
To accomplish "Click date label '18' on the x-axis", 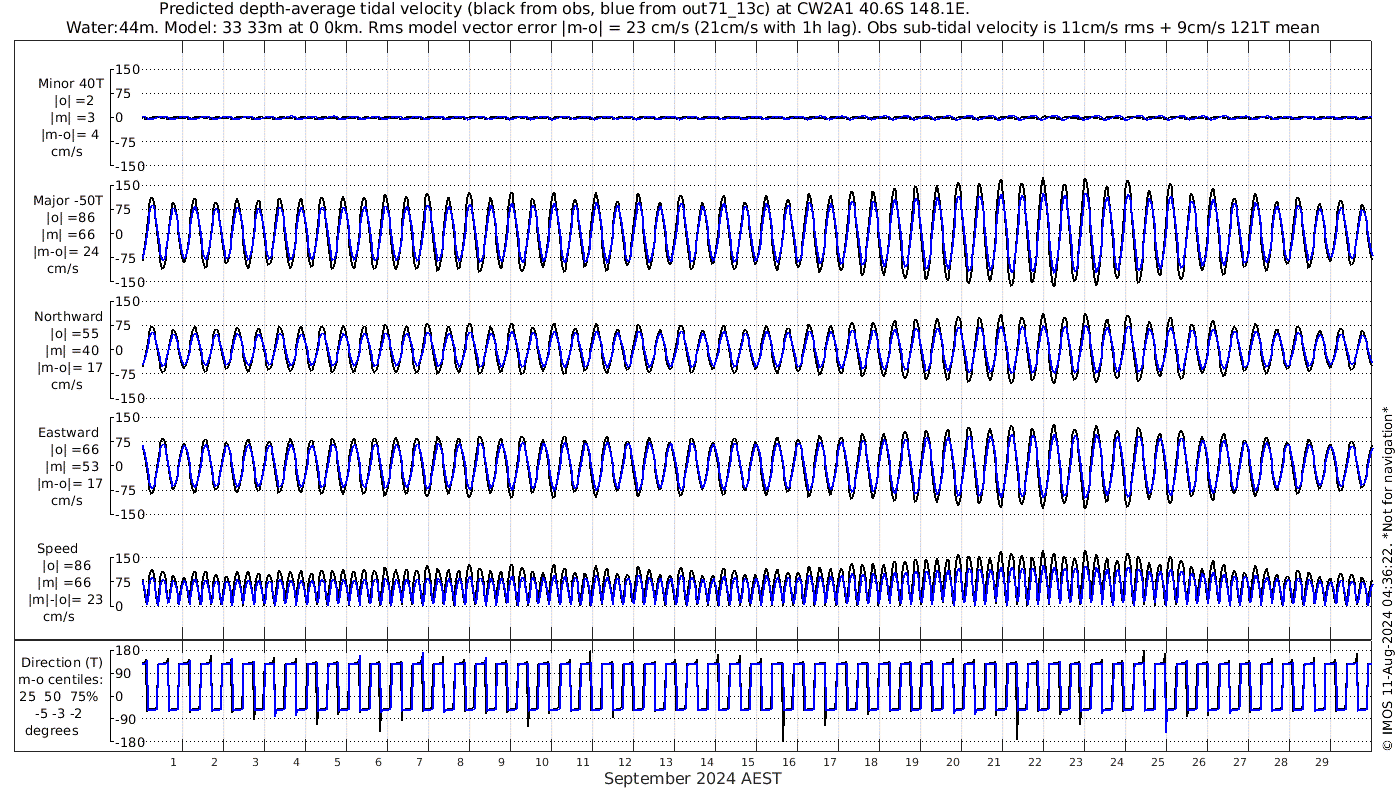I will pyautogui.click(x=870, y=763).
